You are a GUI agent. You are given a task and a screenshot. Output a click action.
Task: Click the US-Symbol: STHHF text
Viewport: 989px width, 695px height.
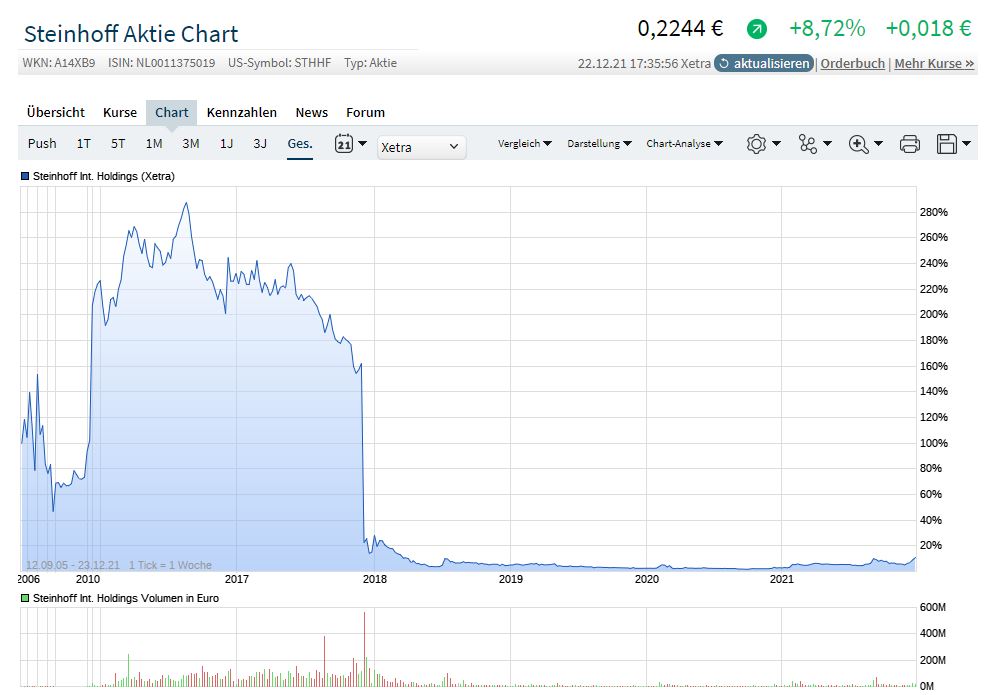coord(279,63)
